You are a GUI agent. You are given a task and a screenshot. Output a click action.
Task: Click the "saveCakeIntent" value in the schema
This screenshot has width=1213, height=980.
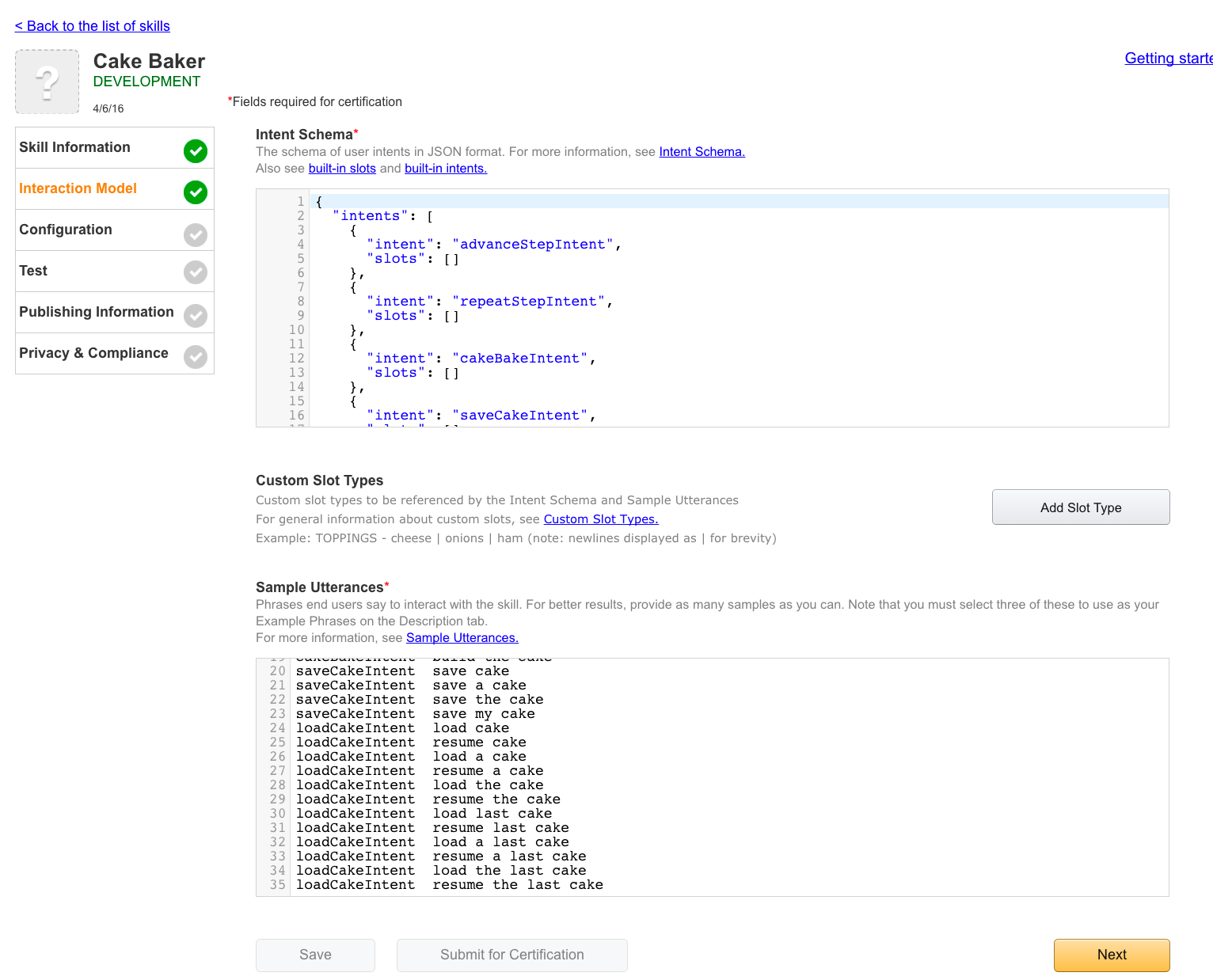tap(520, 416)
